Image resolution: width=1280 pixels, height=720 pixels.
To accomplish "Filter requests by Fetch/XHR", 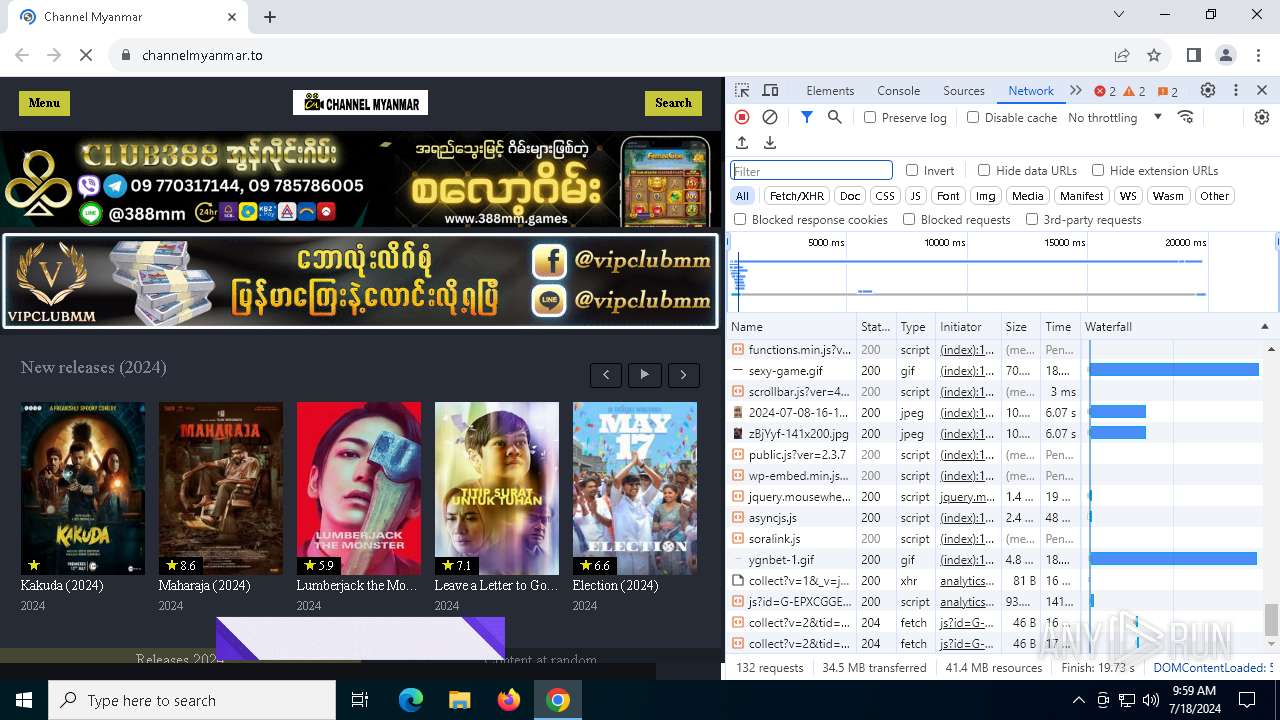I will (797, 196).
